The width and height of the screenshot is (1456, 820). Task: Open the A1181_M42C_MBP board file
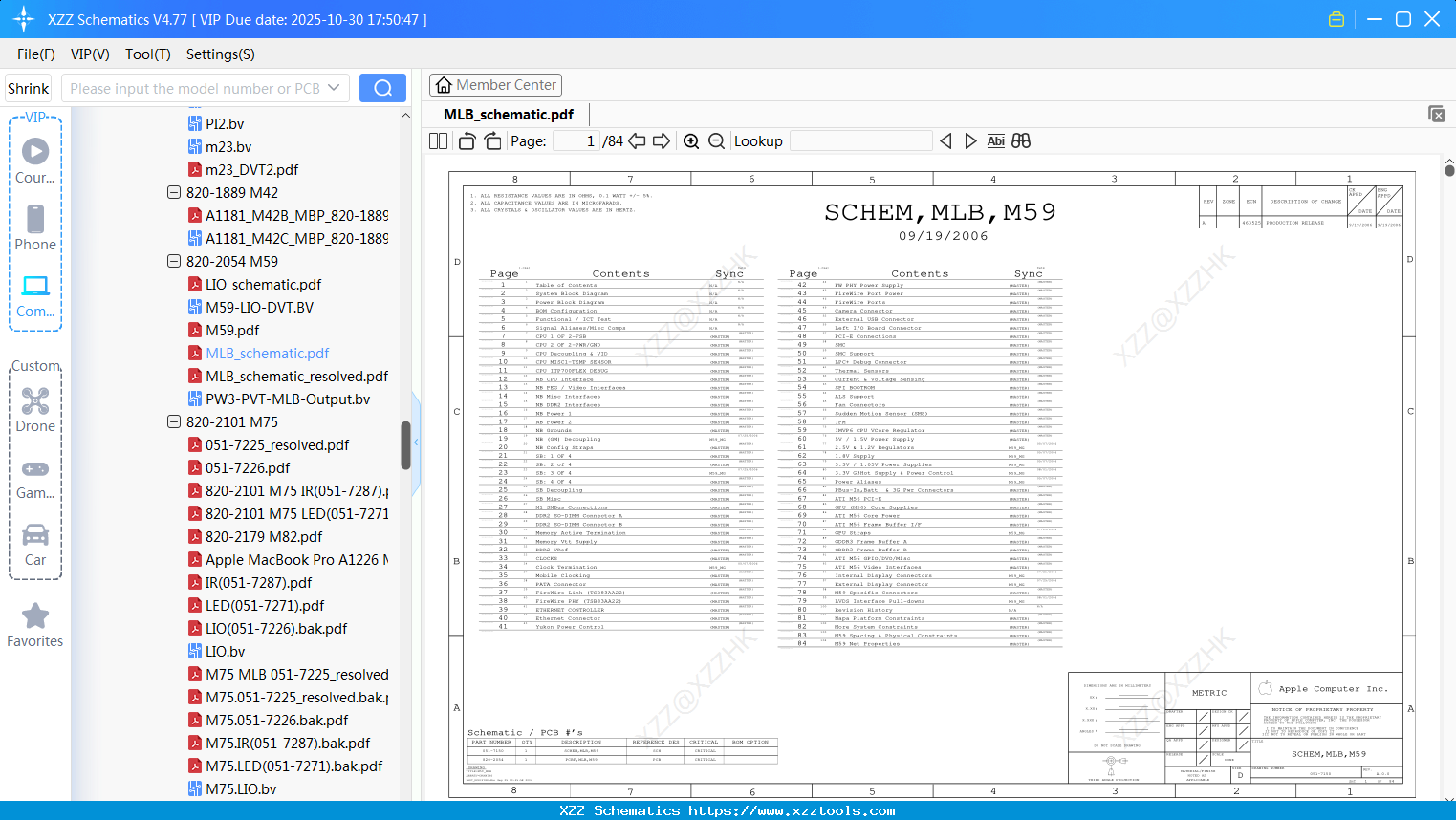tap(288, 238)
